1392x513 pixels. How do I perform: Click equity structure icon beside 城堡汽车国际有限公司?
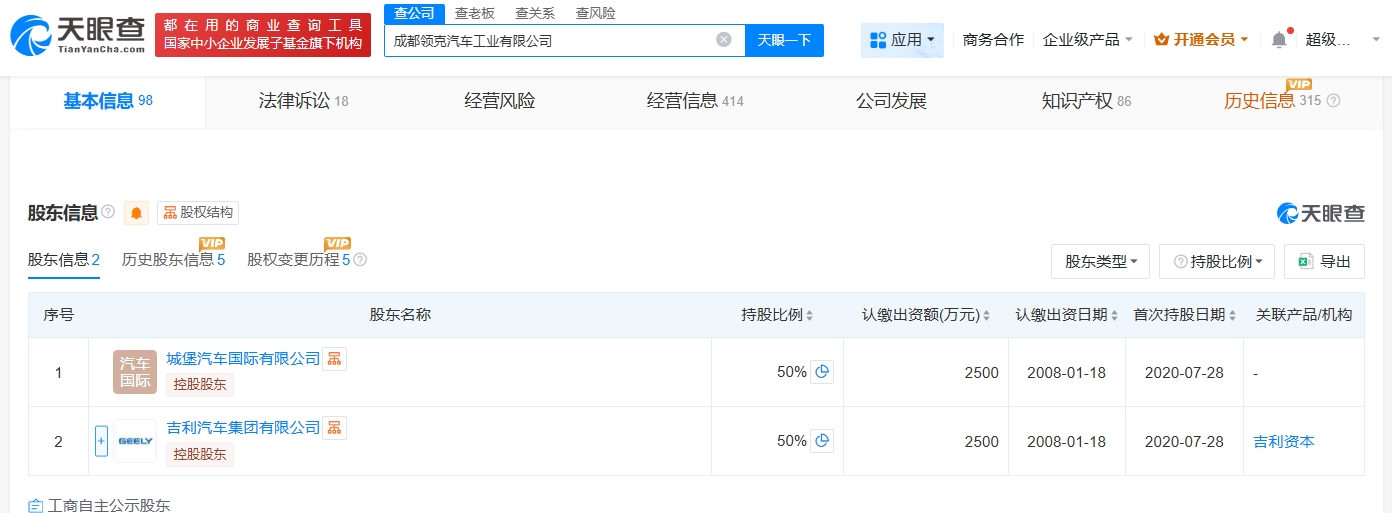(335, 359)
